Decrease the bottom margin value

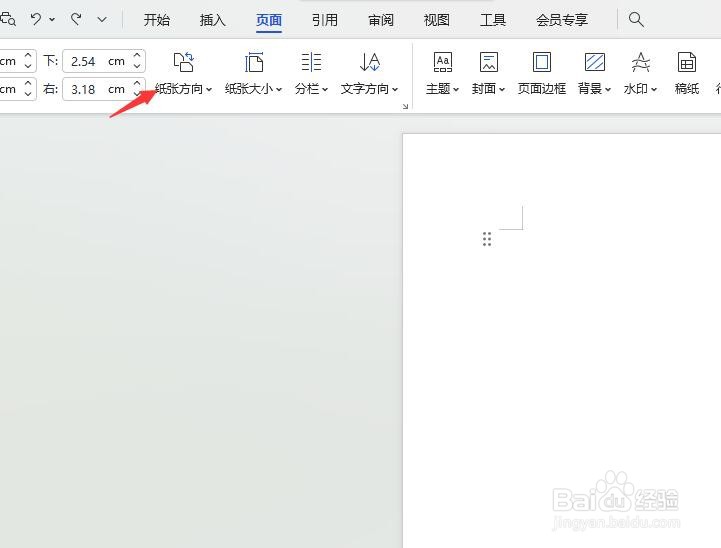click(x=137, y=66)
